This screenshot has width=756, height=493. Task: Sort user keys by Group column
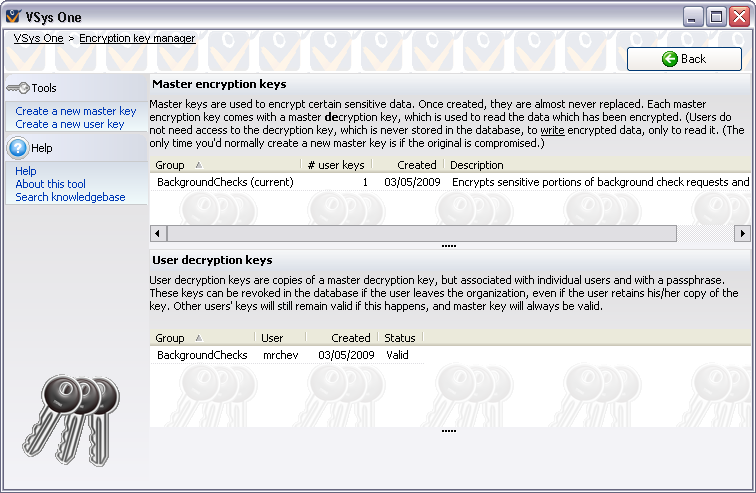(x=202, y=338)
